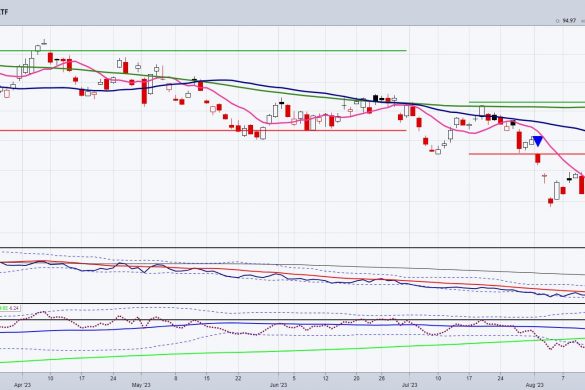Select the long red horizontal support line

pyautogui.click(x=203, y=131)
